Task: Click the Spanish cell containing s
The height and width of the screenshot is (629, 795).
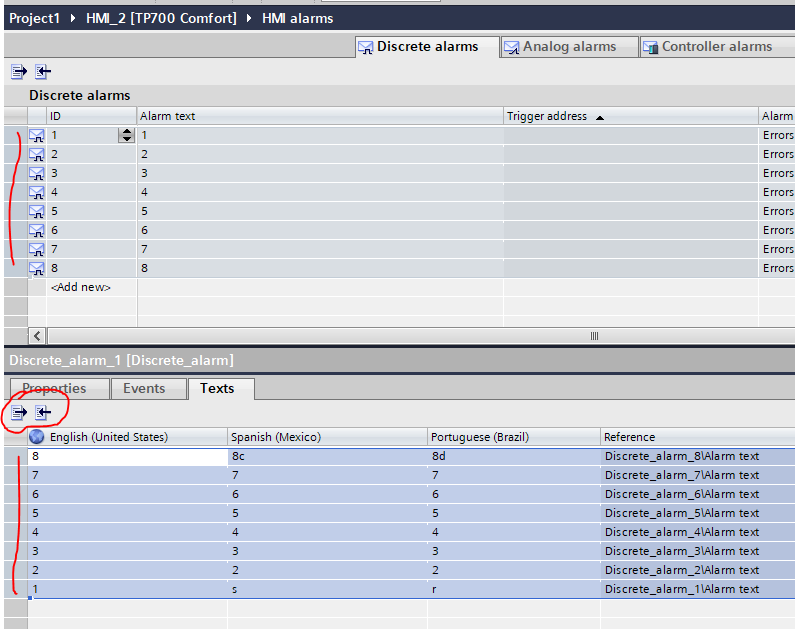Action: coord(327,589)
